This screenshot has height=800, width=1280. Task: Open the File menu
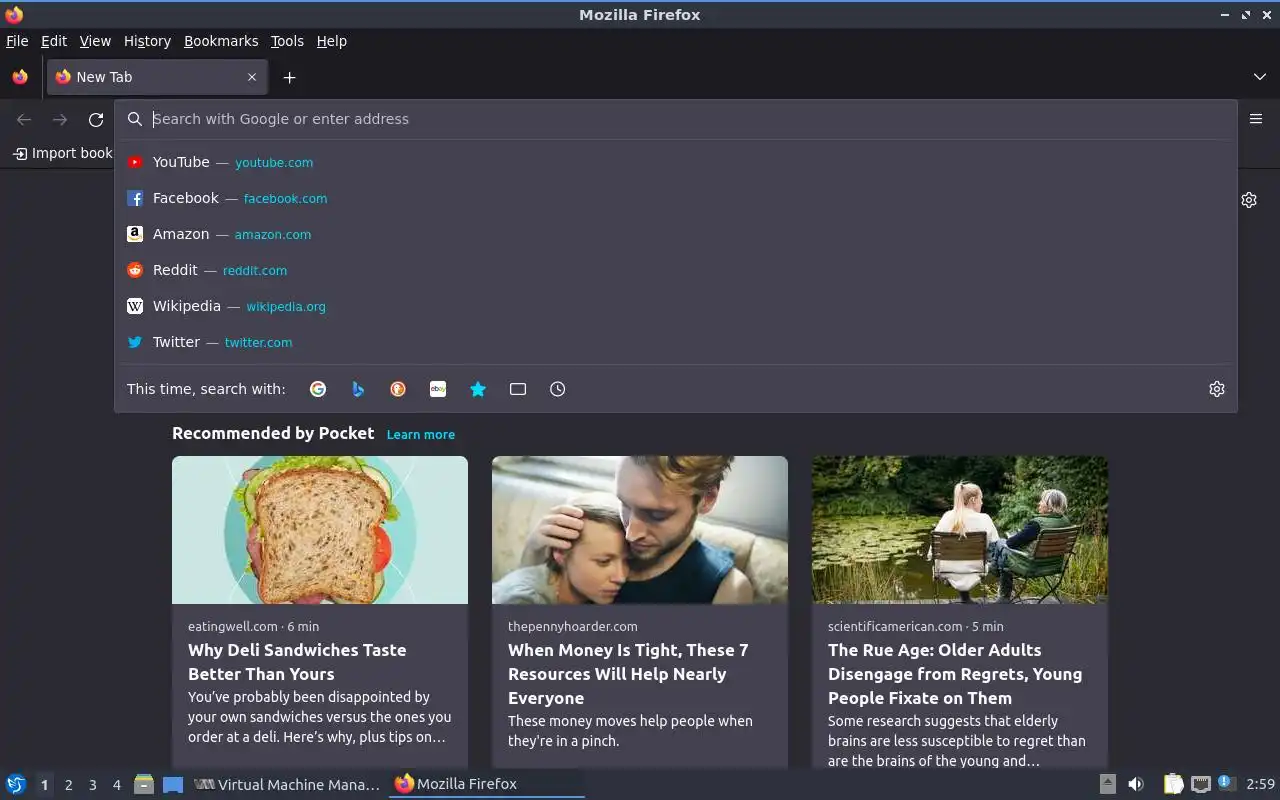click(17, 41)
